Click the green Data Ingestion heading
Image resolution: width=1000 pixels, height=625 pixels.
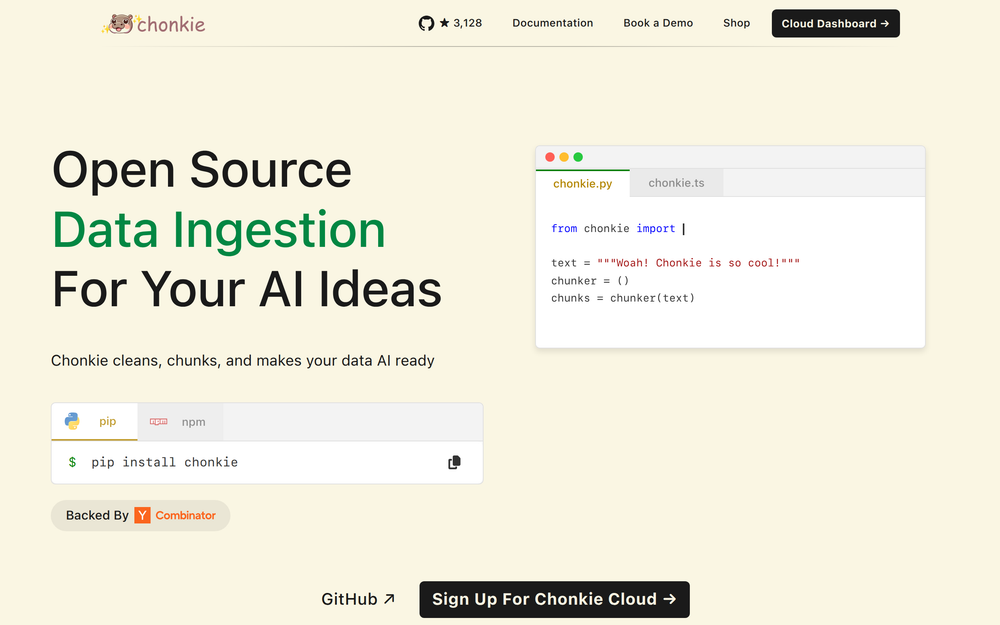tap(219, 230)
